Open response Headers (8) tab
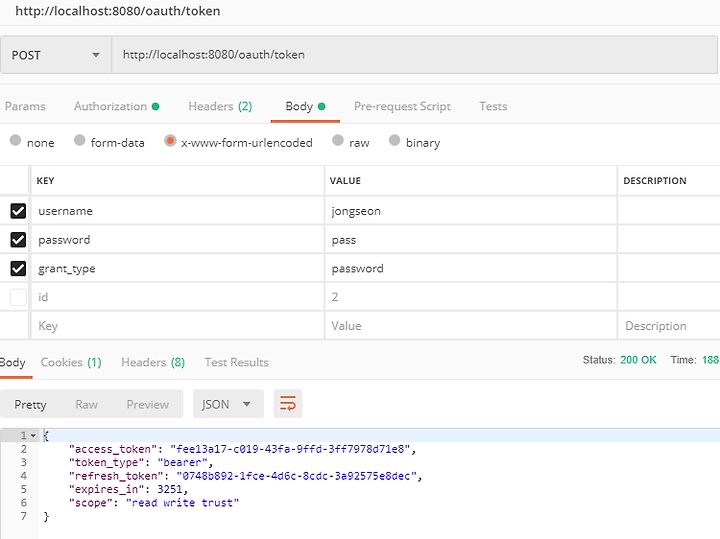Viewport: 720px width, 539px height. [153, 362]
